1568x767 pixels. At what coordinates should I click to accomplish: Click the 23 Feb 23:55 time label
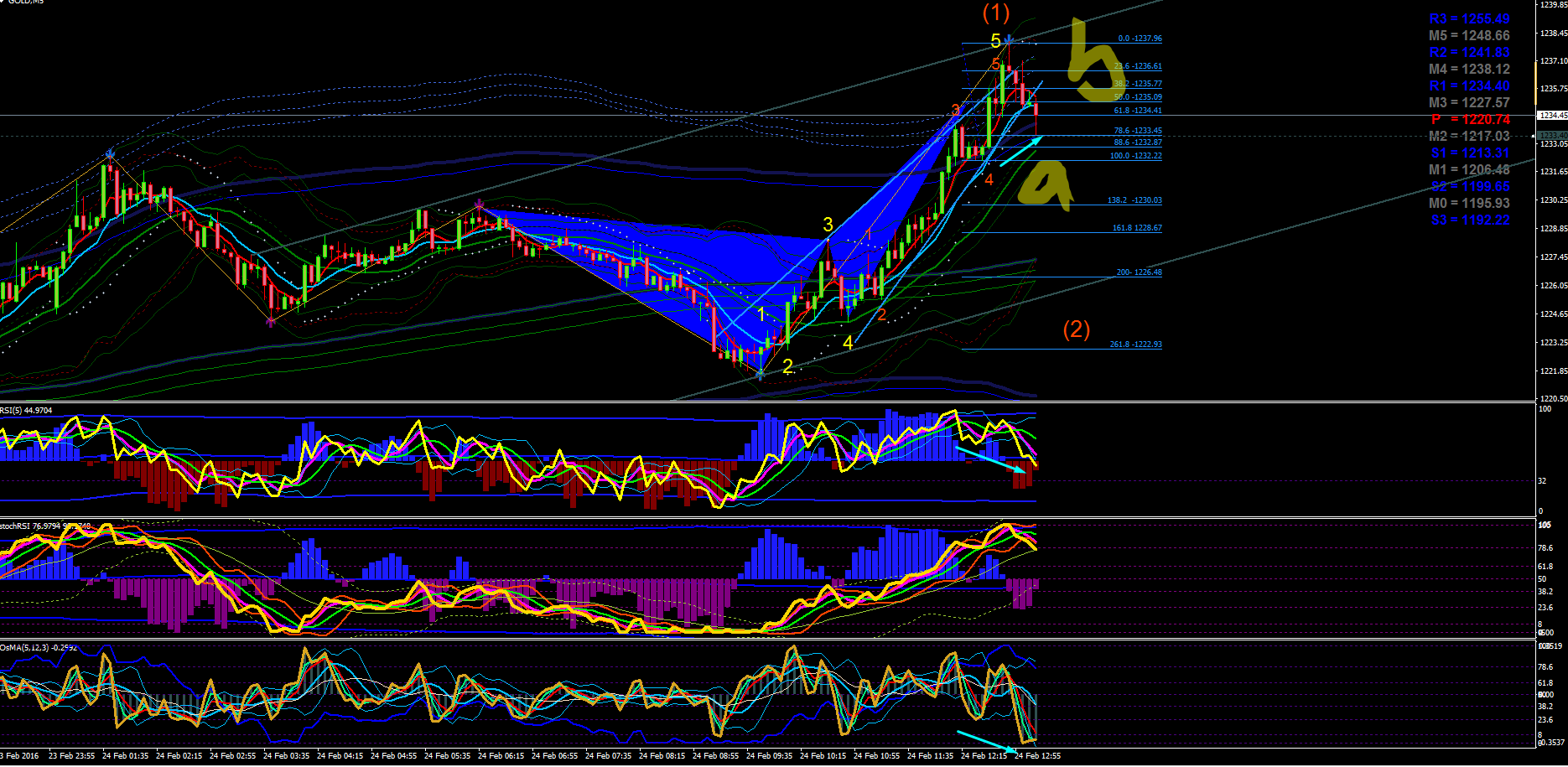(72, 756)
